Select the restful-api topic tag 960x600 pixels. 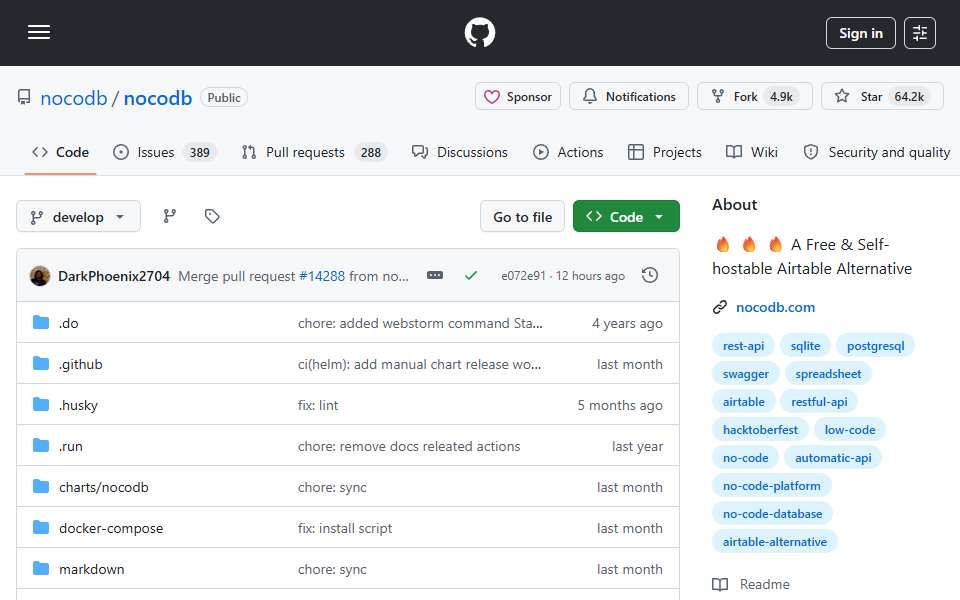819,402
